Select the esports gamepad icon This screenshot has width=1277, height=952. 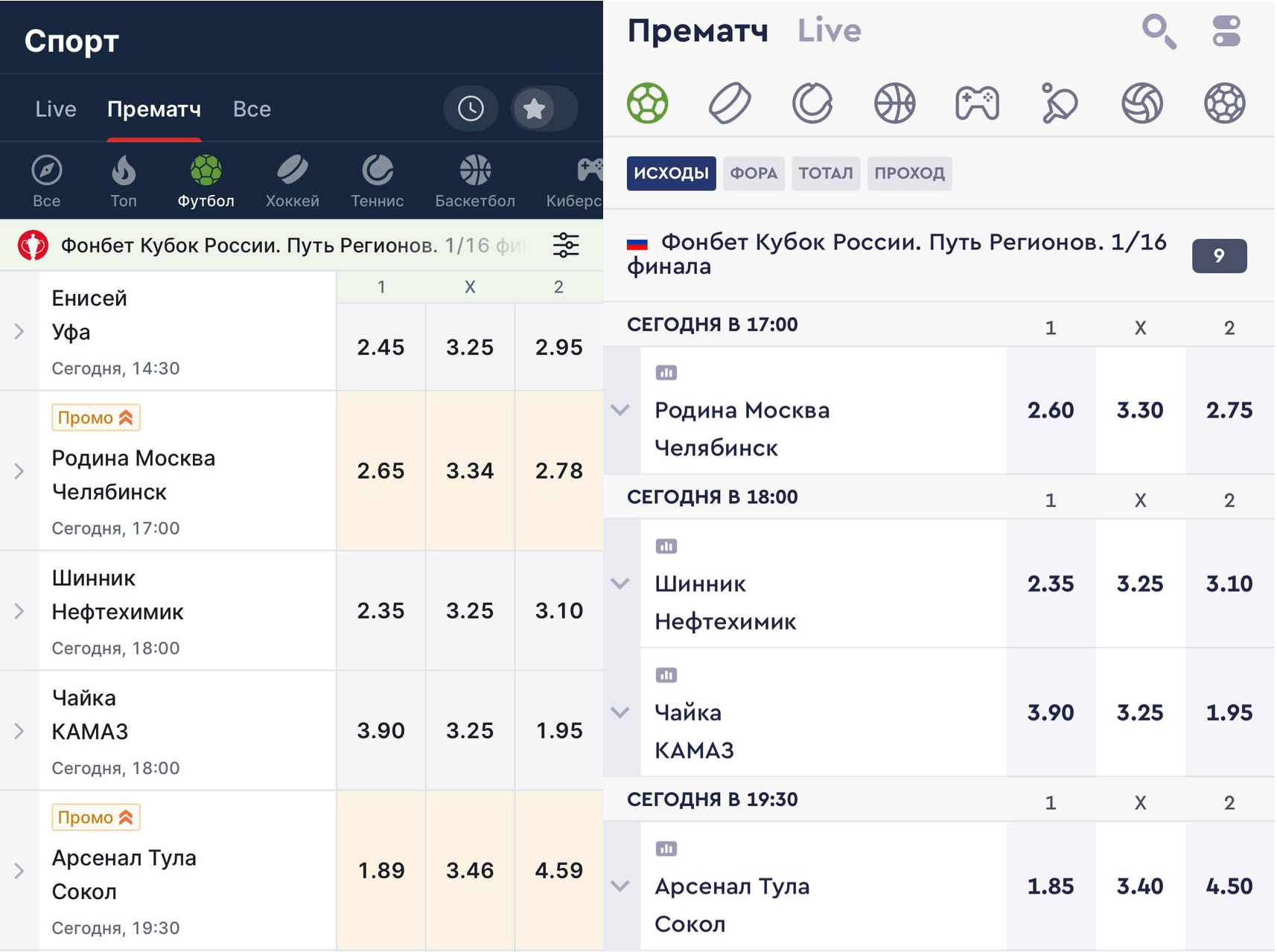[x=977, y=103]
